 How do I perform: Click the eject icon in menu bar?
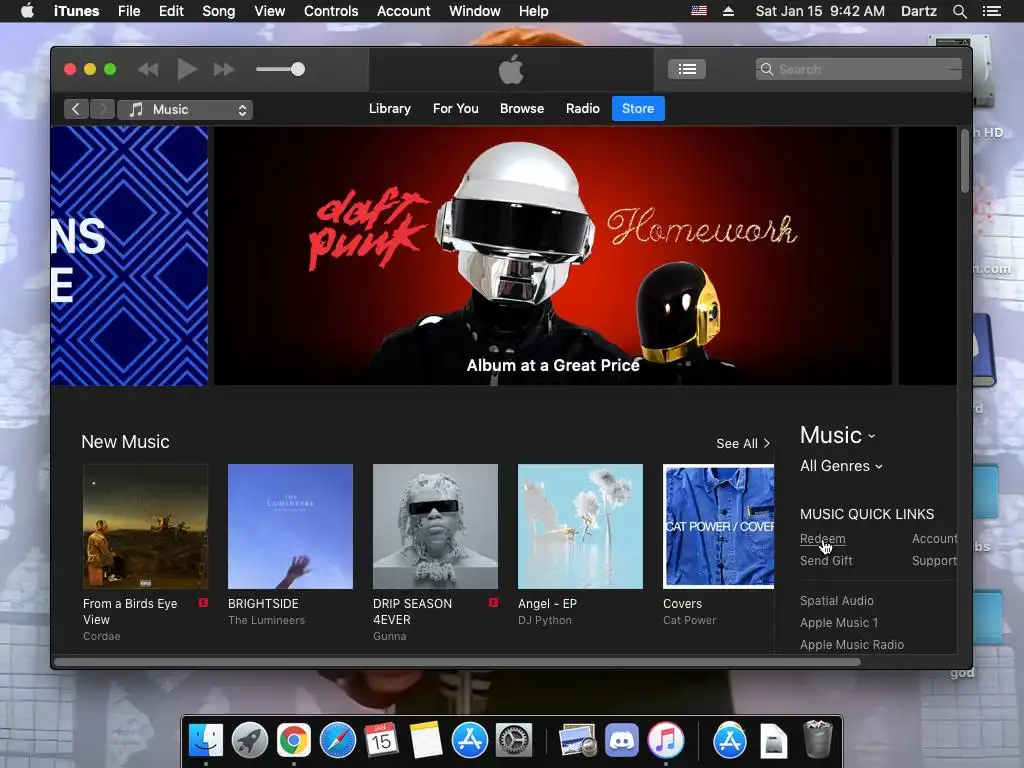728,11
